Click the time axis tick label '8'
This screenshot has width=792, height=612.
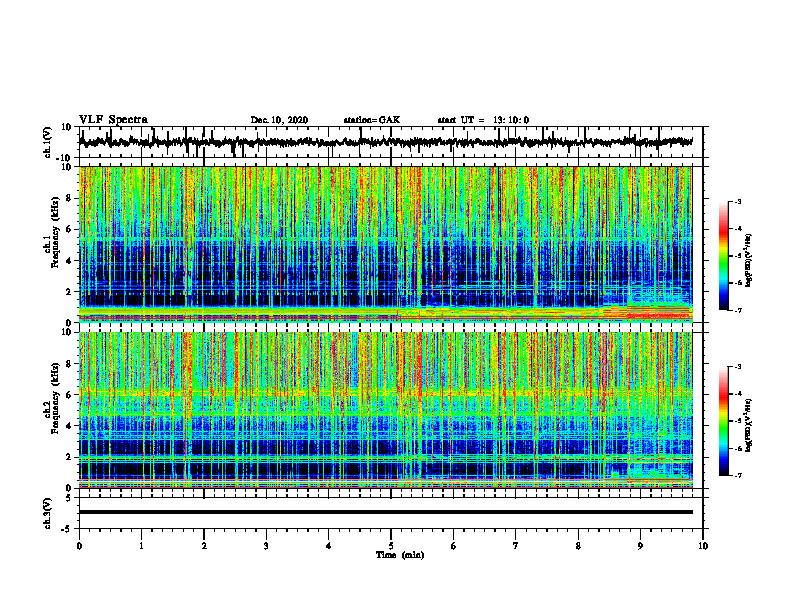tap(578, 546)
